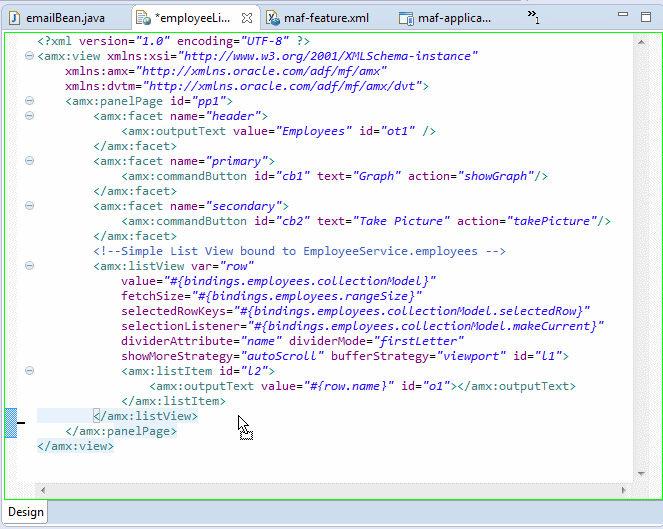Collapse the amx:view element fold

29,55
